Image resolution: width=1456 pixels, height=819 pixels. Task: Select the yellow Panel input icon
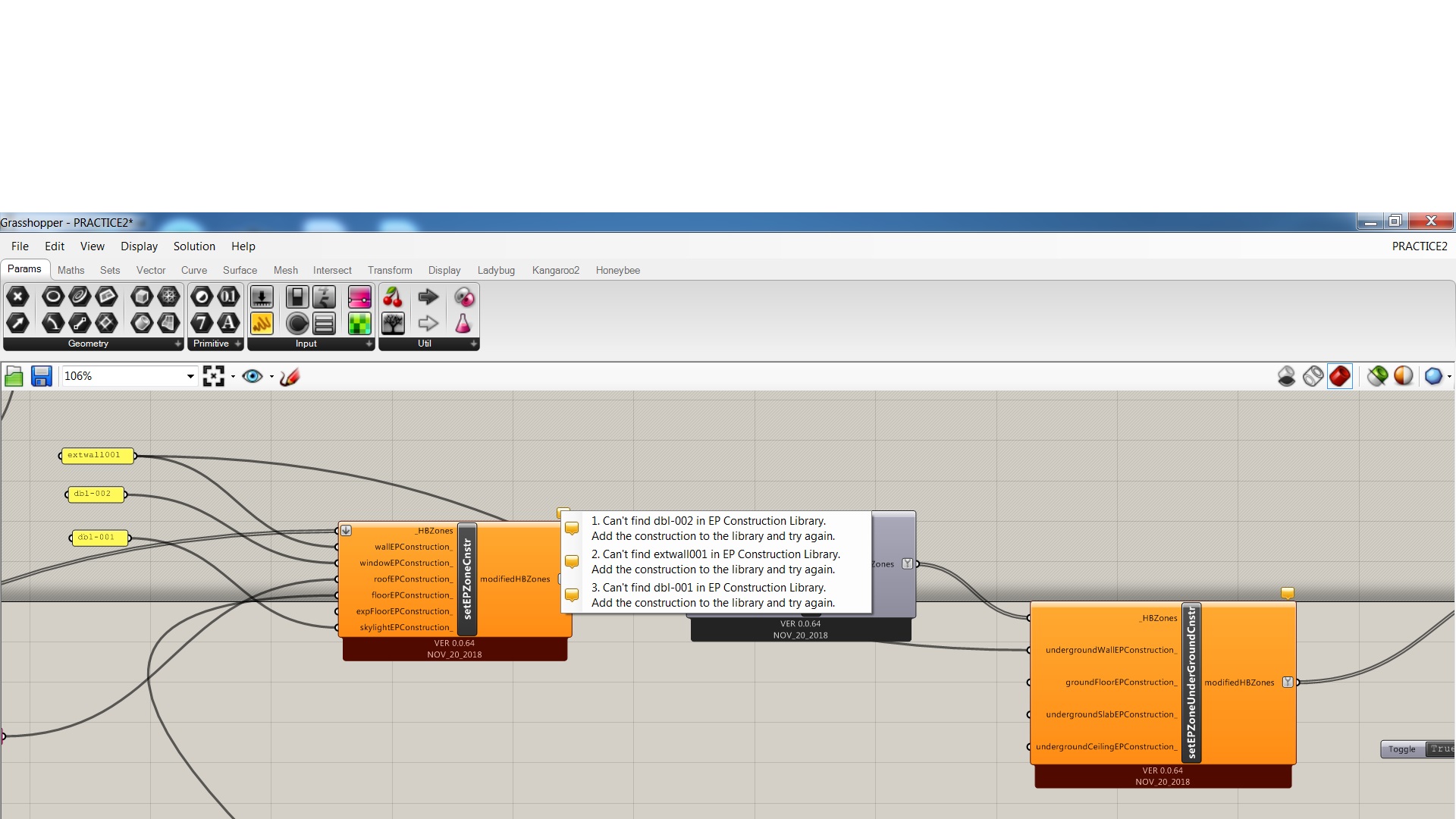(262, 323)
